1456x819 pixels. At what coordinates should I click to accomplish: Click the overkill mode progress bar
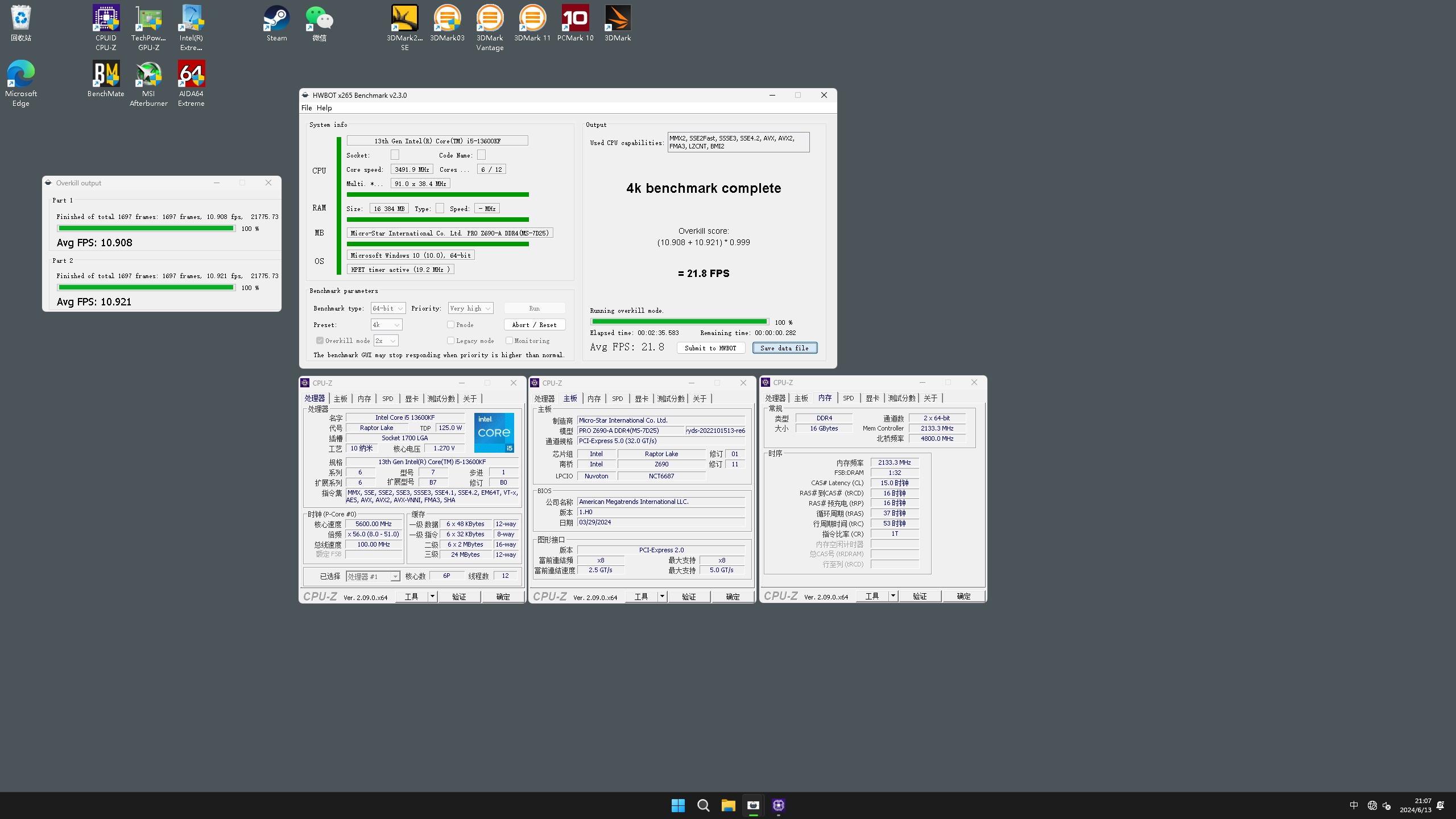679,322
